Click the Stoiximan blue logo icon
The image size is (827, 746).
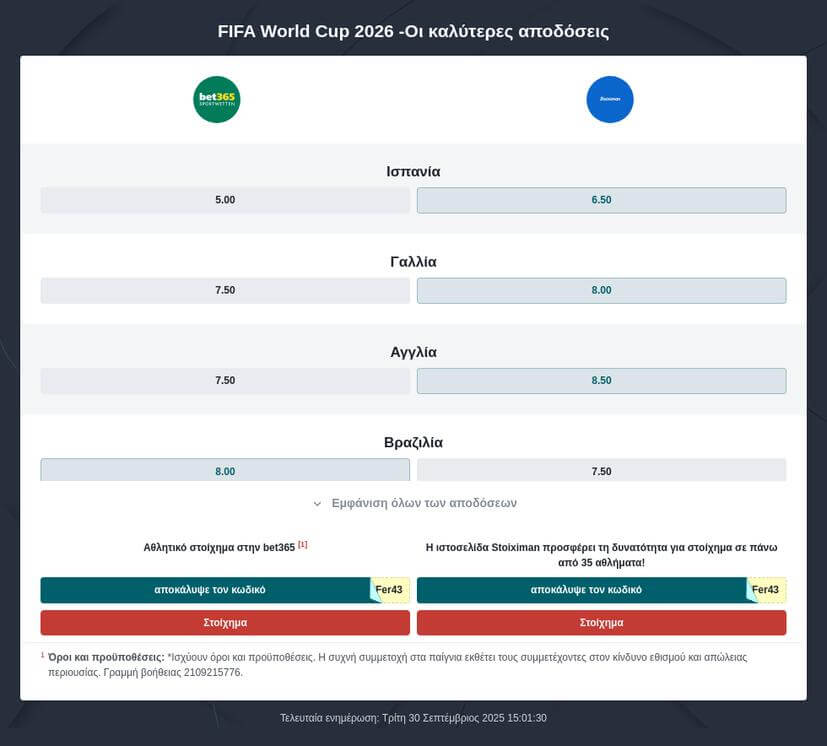[610, 100]
